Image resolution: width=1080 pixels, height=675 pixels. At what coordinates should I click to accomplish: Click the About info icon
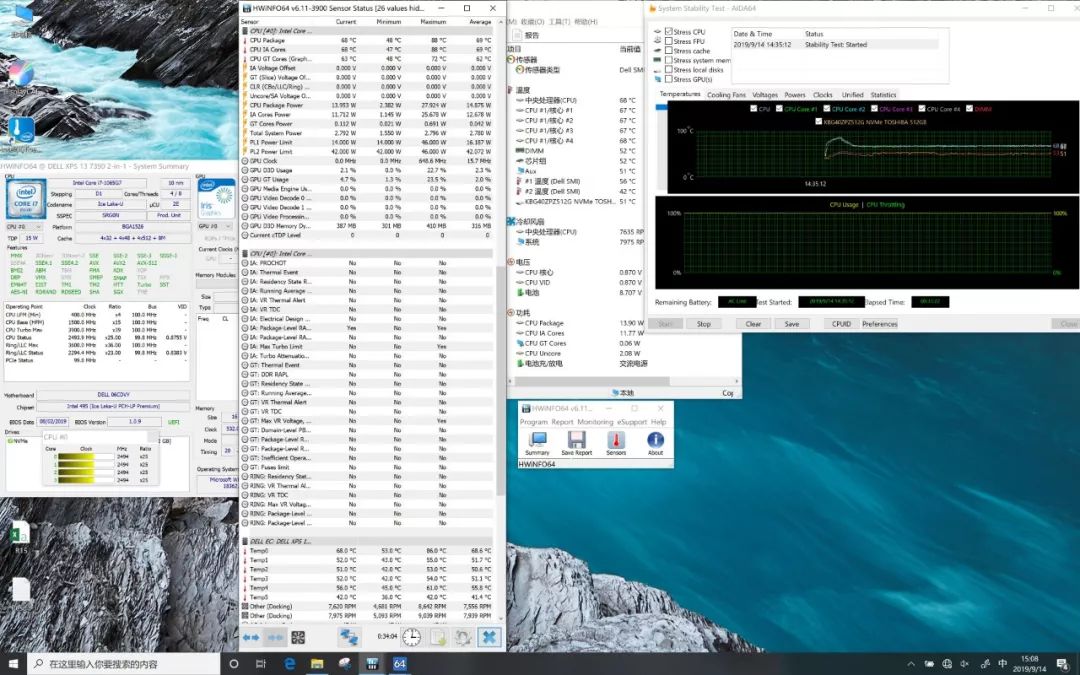point(655,440)
